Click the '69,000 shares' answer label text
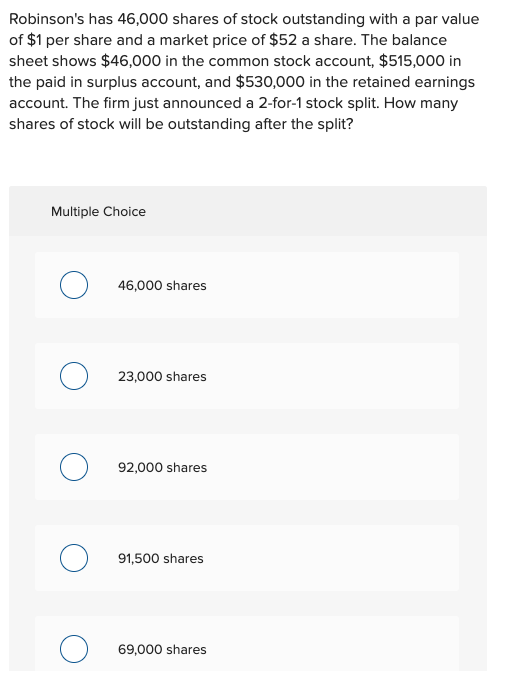The width and height of the screenshot is (525, 685). click(x=162, y=650)
